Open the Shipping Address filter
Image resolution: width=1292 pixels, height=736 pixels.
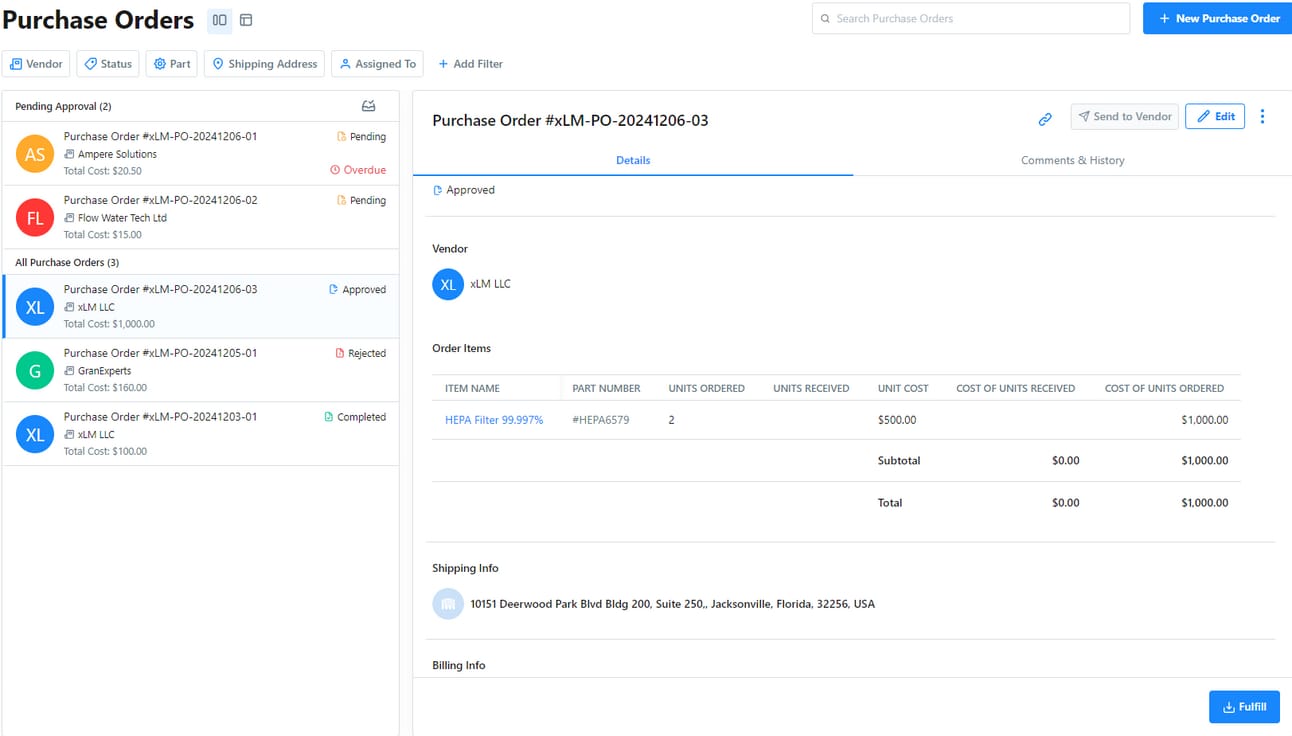264,64
